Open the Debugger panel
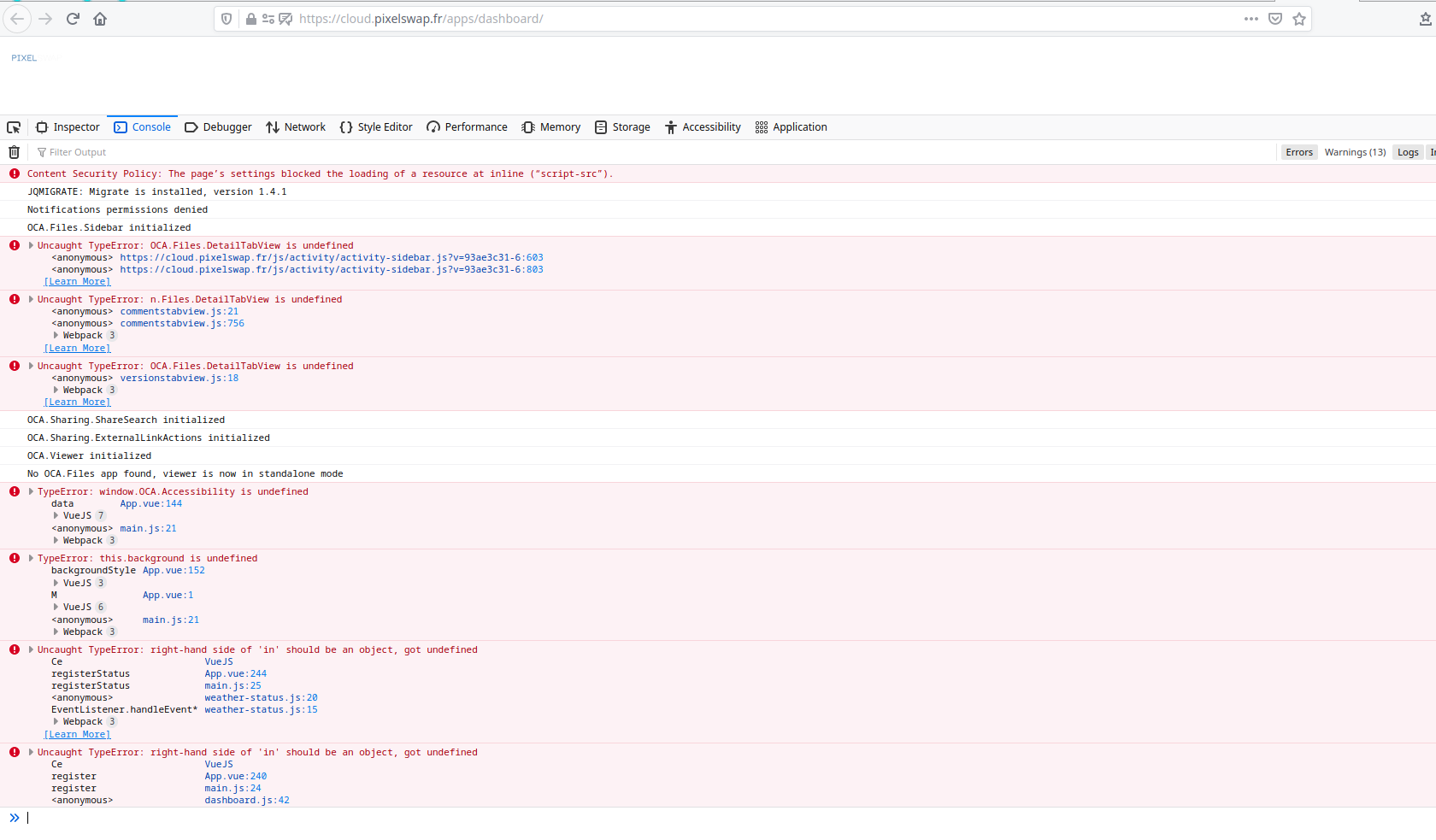Viewport: 1436px width, 840px height. 218,127
